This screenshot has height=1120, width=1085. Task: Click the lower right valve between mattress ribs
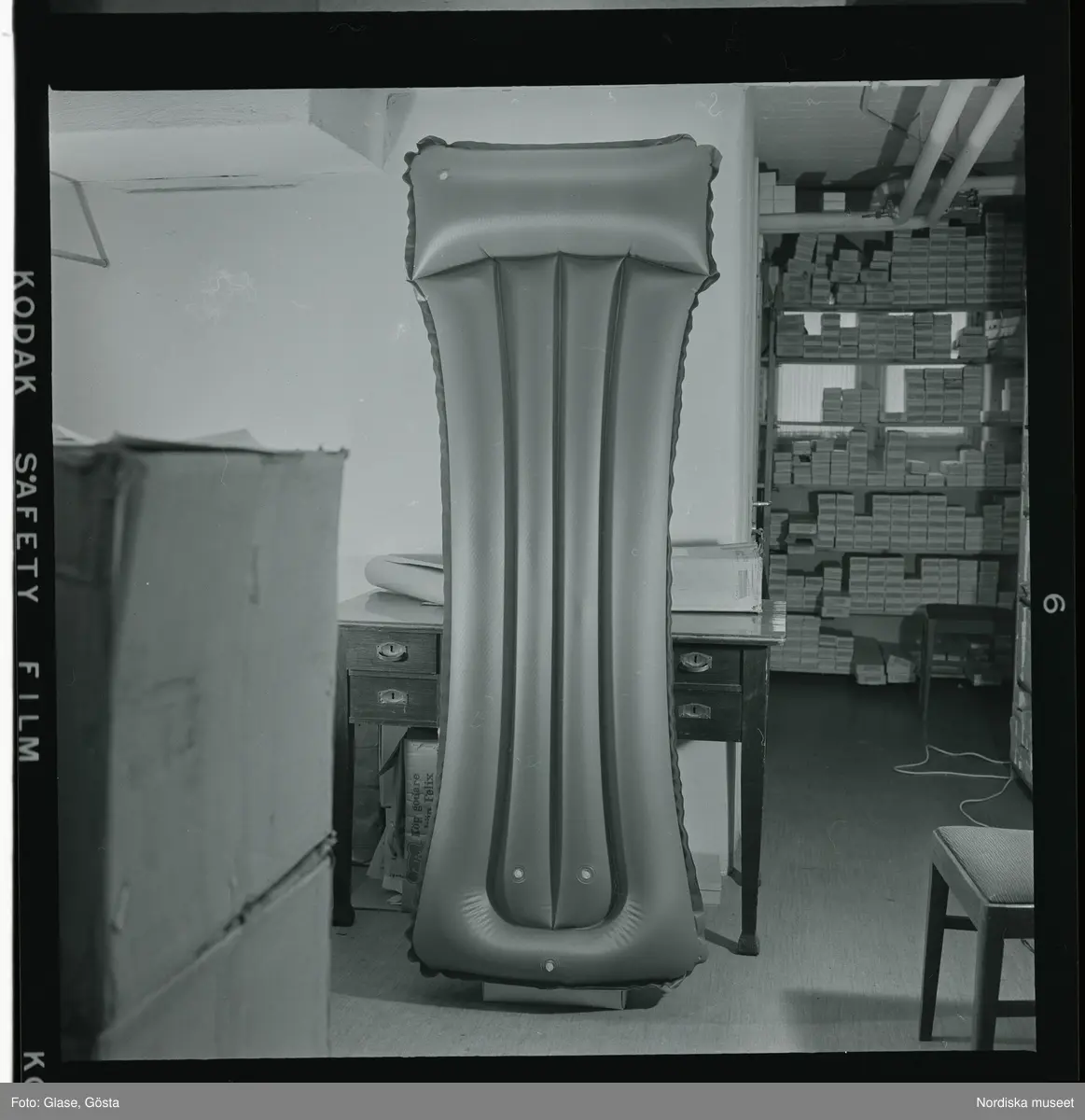coord(585,874)
